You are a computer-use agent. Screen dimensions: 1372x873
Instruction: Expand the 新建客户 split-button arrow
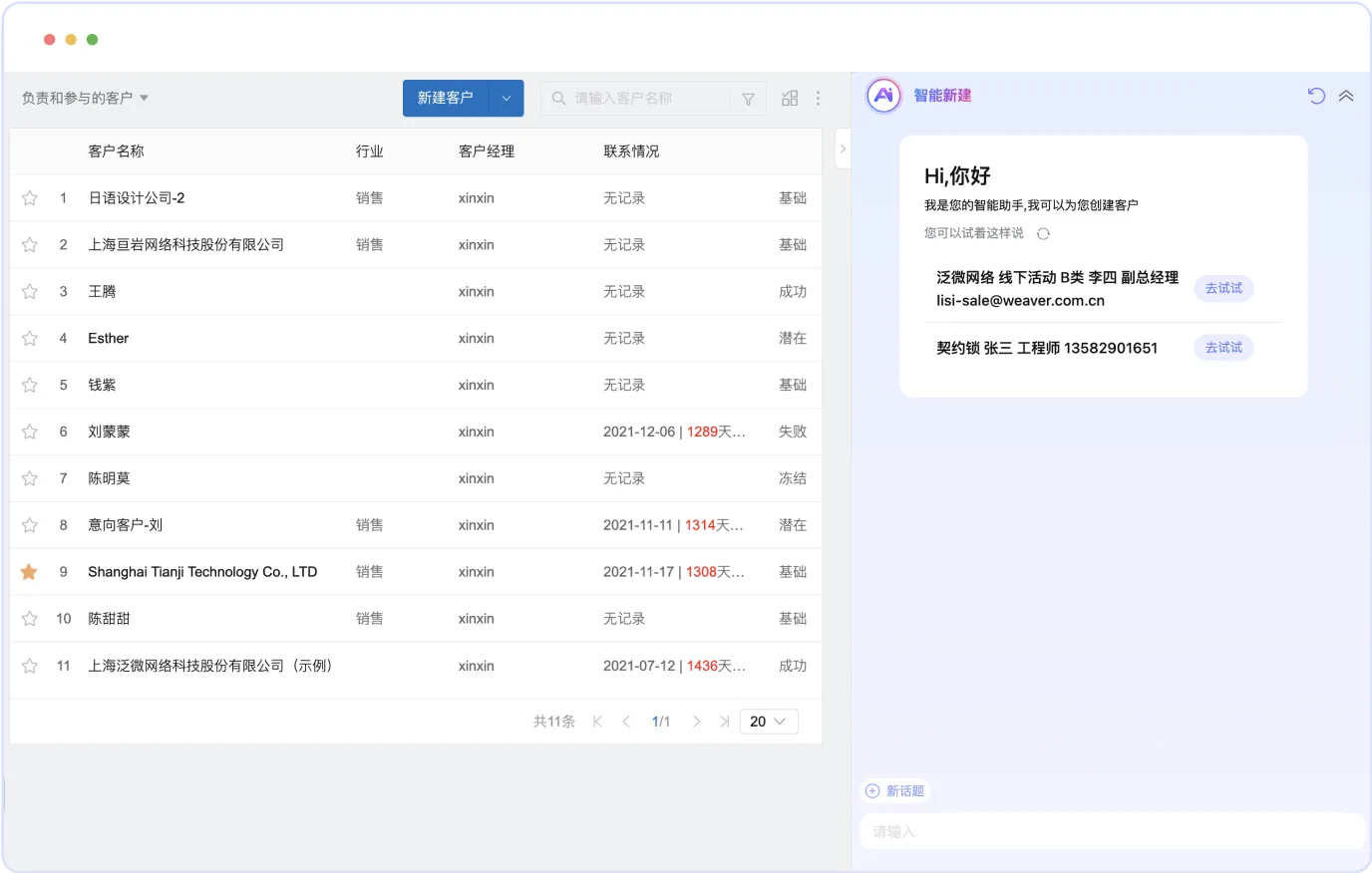coord(507,98)
